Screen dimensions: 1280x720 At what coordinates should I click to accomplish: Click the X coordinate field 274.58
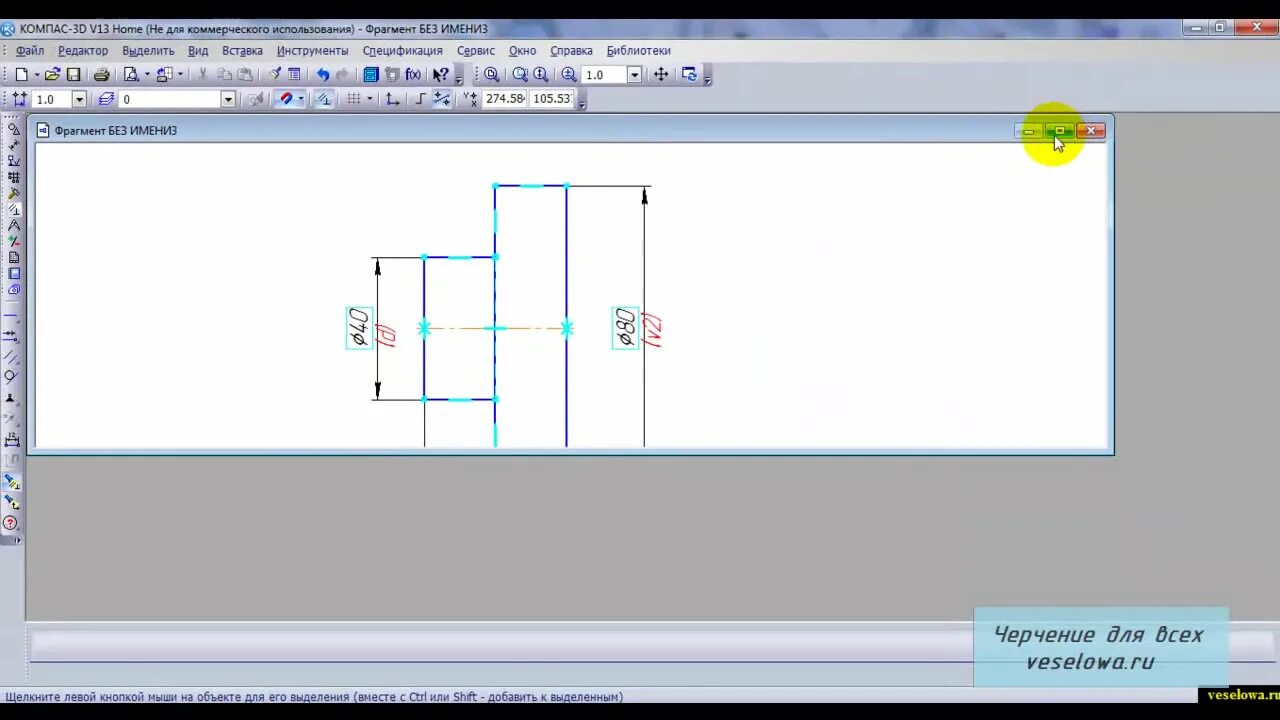pos(505,99)
